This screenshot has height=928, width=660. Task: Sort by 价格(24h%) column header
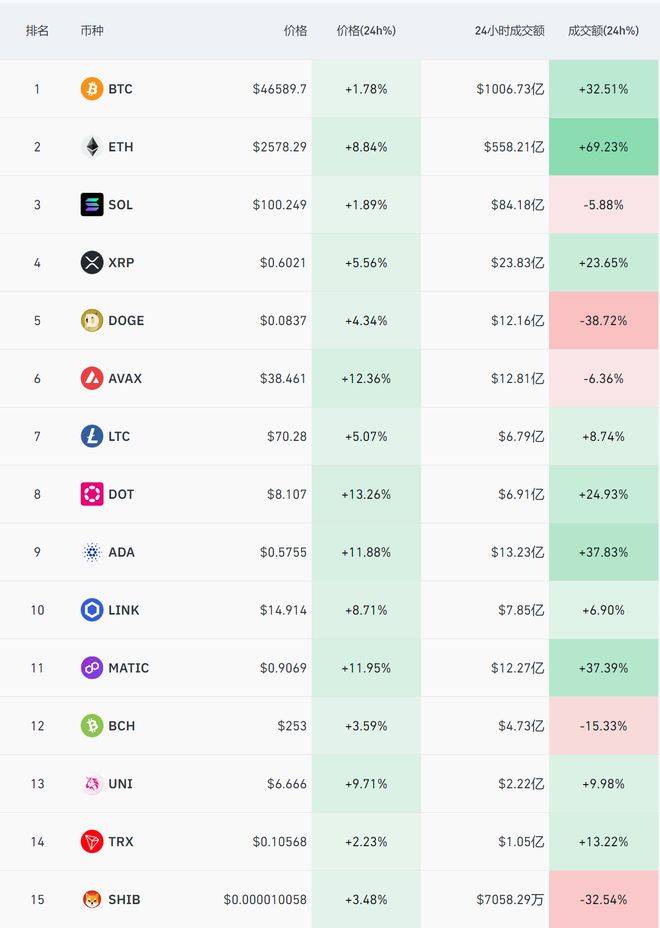tap(366, 31)
